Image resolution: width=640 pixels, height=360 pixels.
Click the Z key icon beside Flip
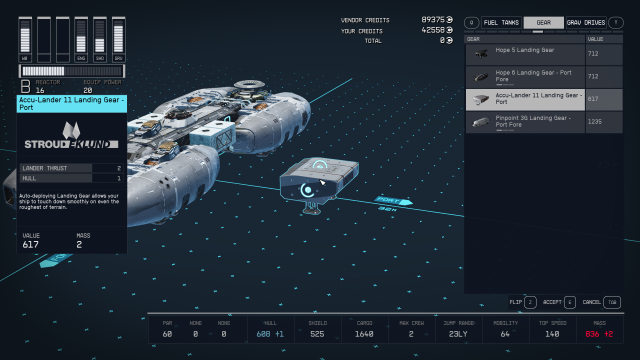530,302
